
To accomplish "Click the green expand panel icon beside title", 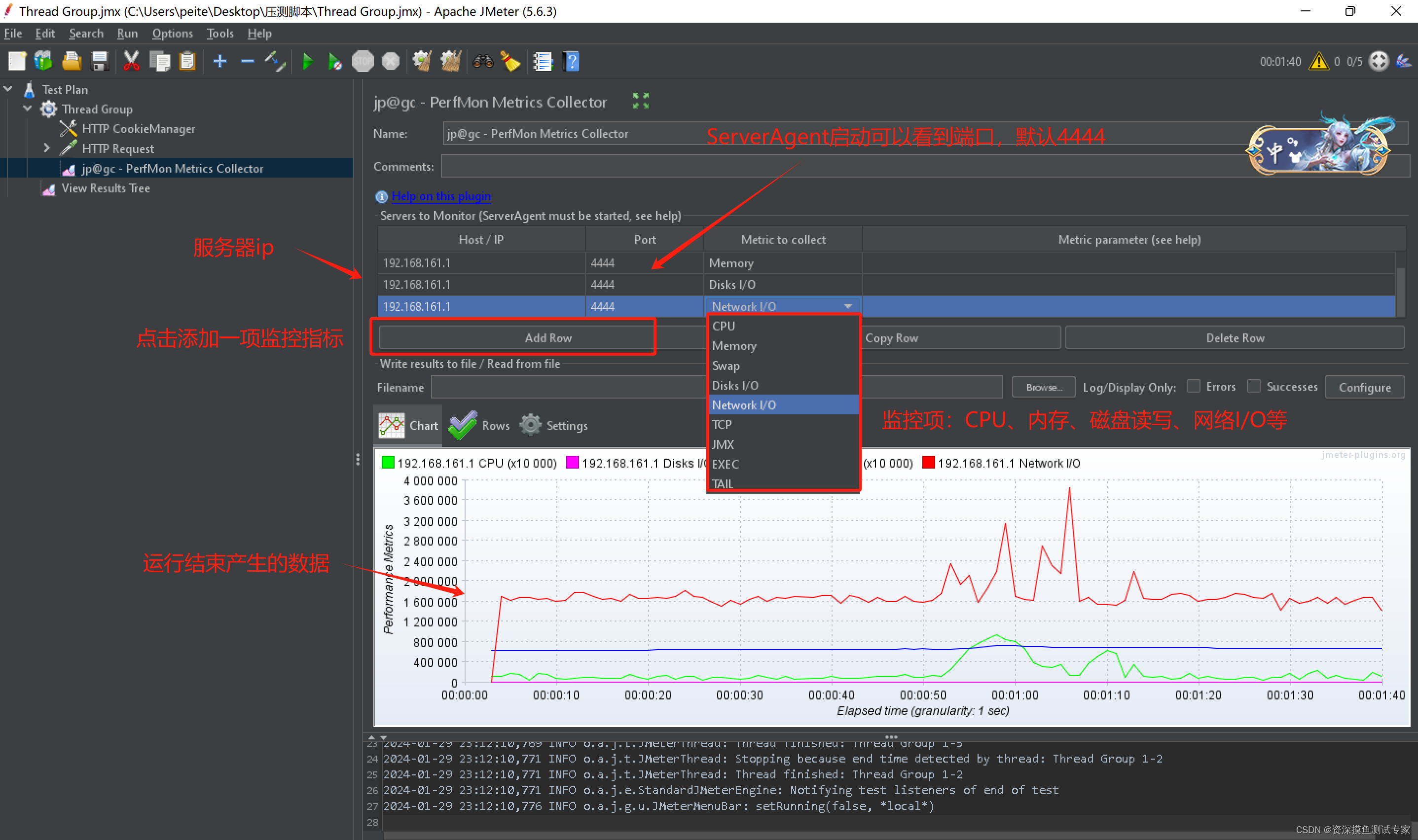I will (641, 101).
